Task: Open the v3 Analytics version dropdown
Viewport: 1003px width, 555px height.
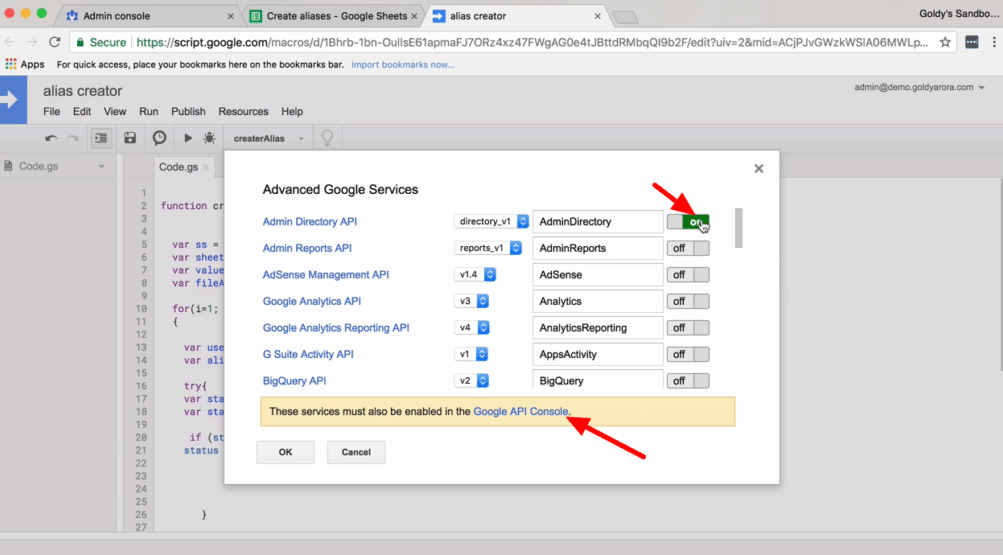Action: point(471,301)
